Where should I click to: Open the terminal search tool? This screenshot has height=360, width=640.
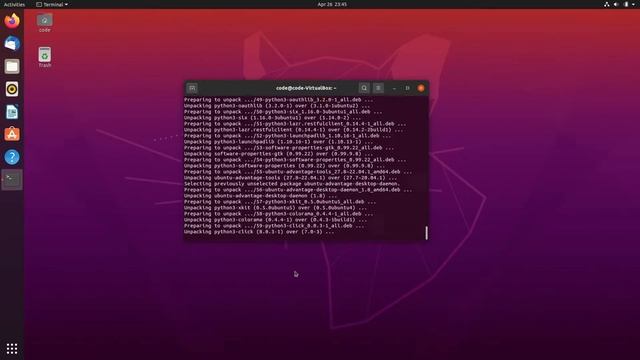coord(364,88)
